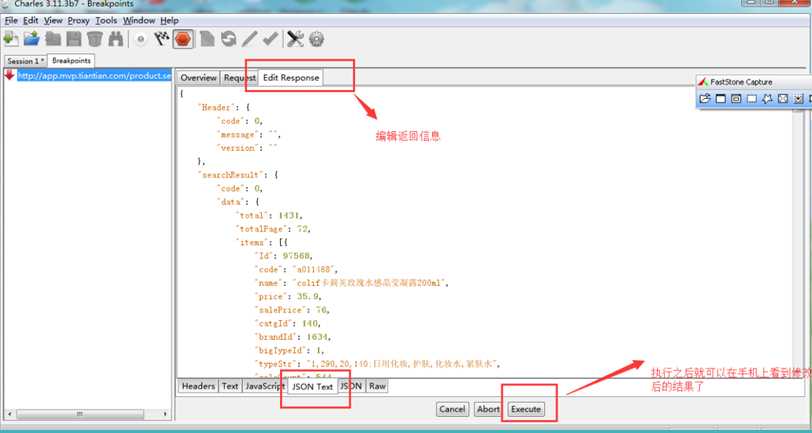Click FastStone's Capture Window or Object icon
This screenshot has width=812, height=433.
[736, 98]
